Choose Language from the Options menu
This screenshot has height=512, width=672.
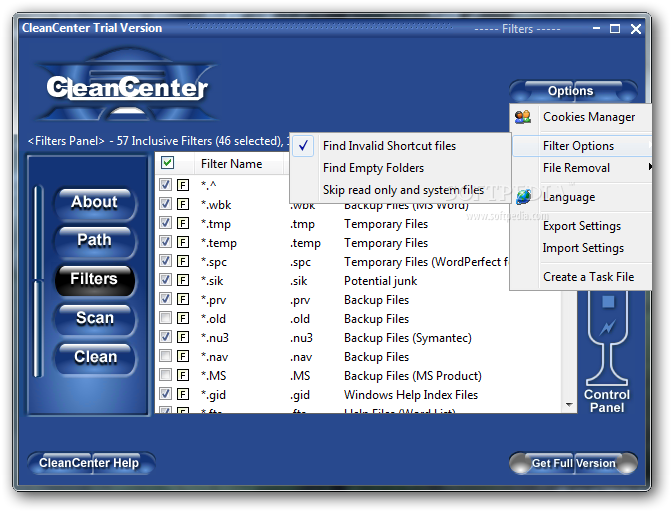point(582,197)
